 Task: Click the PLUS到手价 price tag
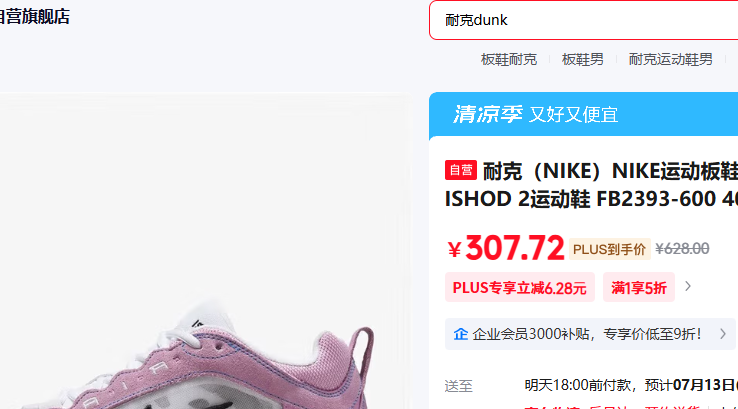[610, 249]
